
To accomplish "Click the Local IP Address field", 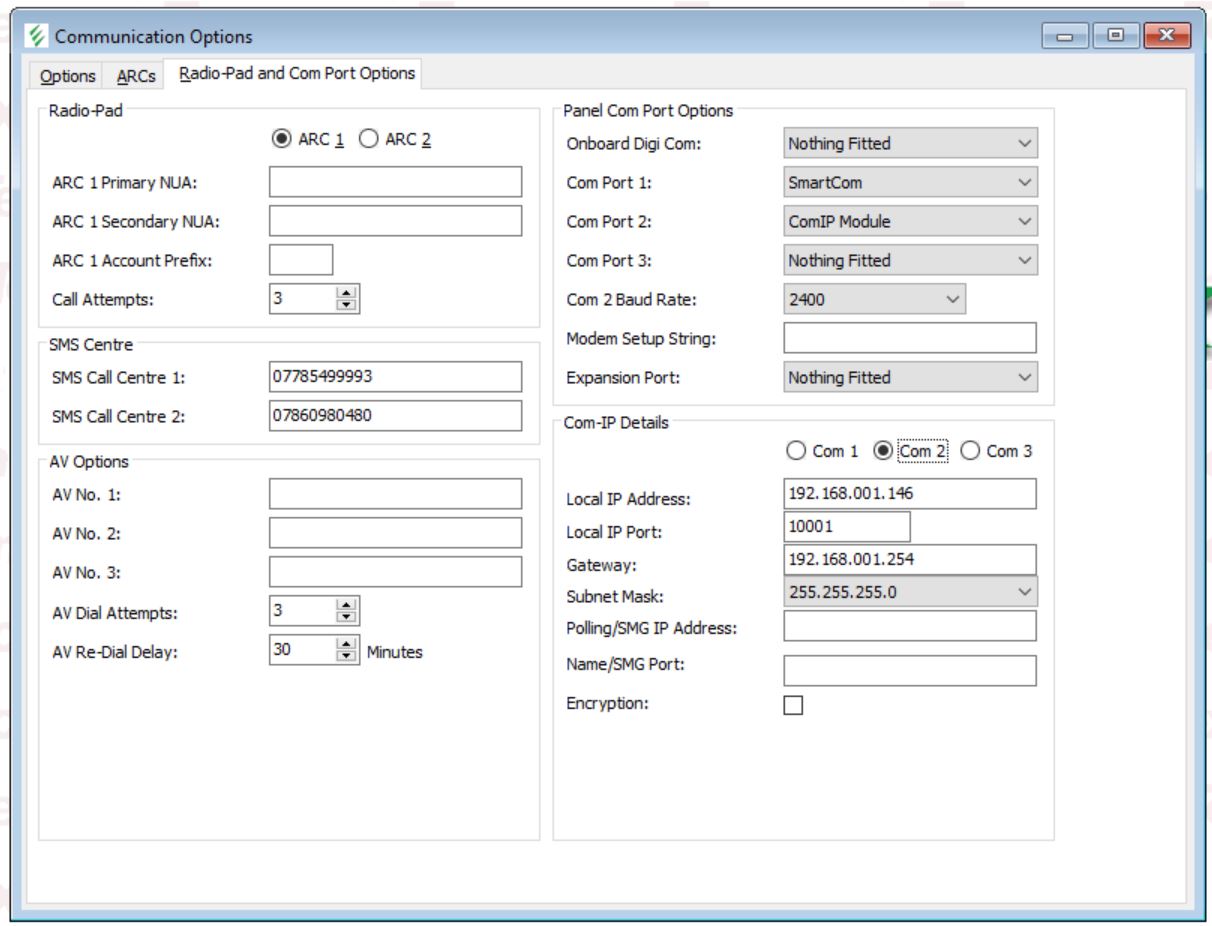I will (x=910, y=494).
